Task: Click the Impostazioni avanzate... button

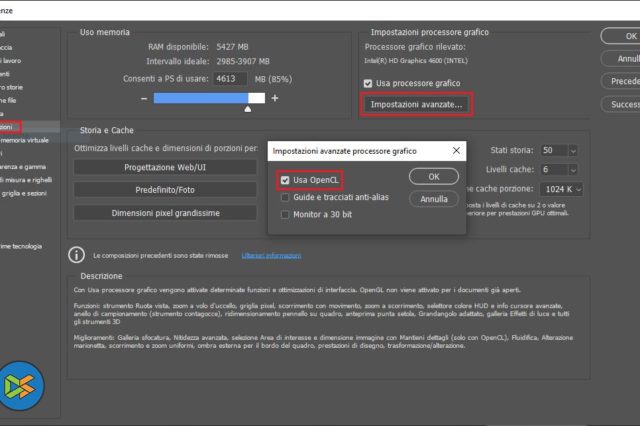Action: 416,105
